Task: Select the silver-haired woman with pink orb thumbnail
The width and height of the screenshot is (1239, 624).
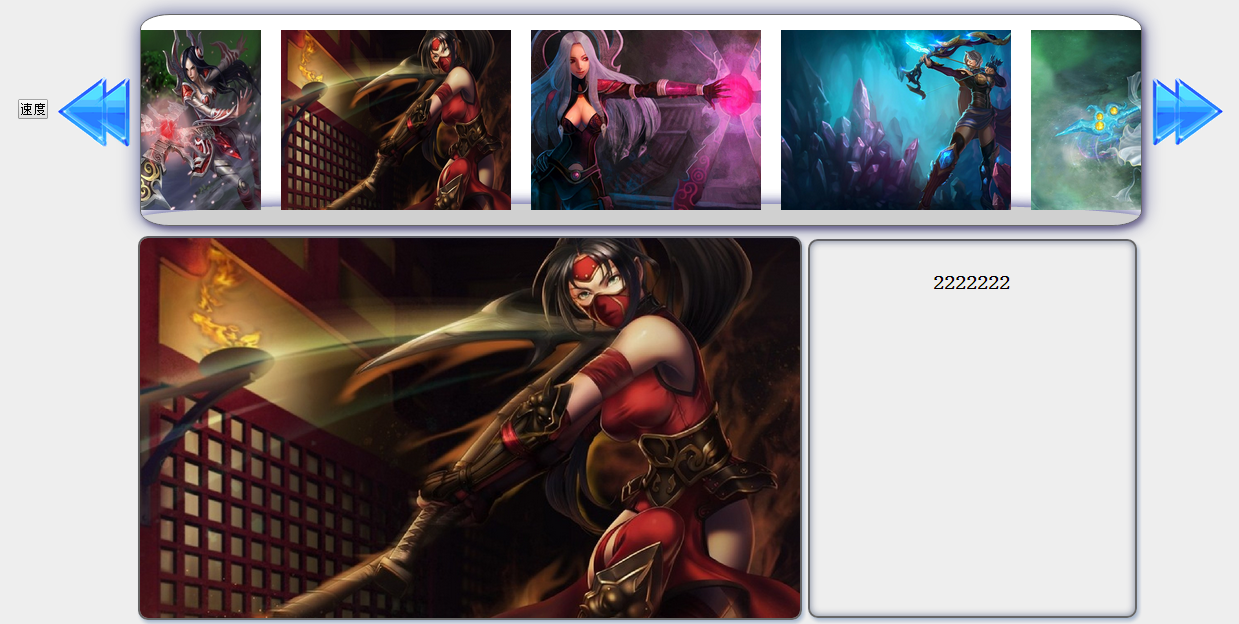Action: click(646, 120)
